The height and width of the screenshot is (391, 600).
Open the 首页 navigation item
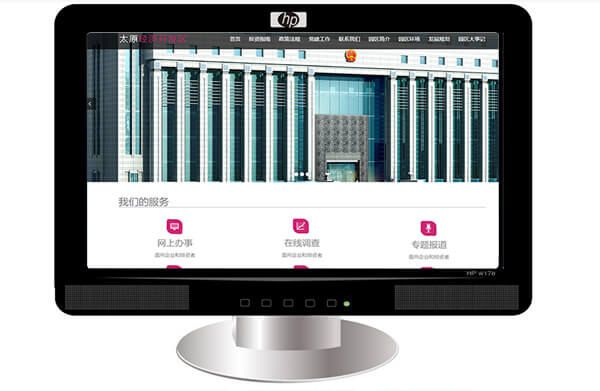pyautogui.click(x=235, y=39)
